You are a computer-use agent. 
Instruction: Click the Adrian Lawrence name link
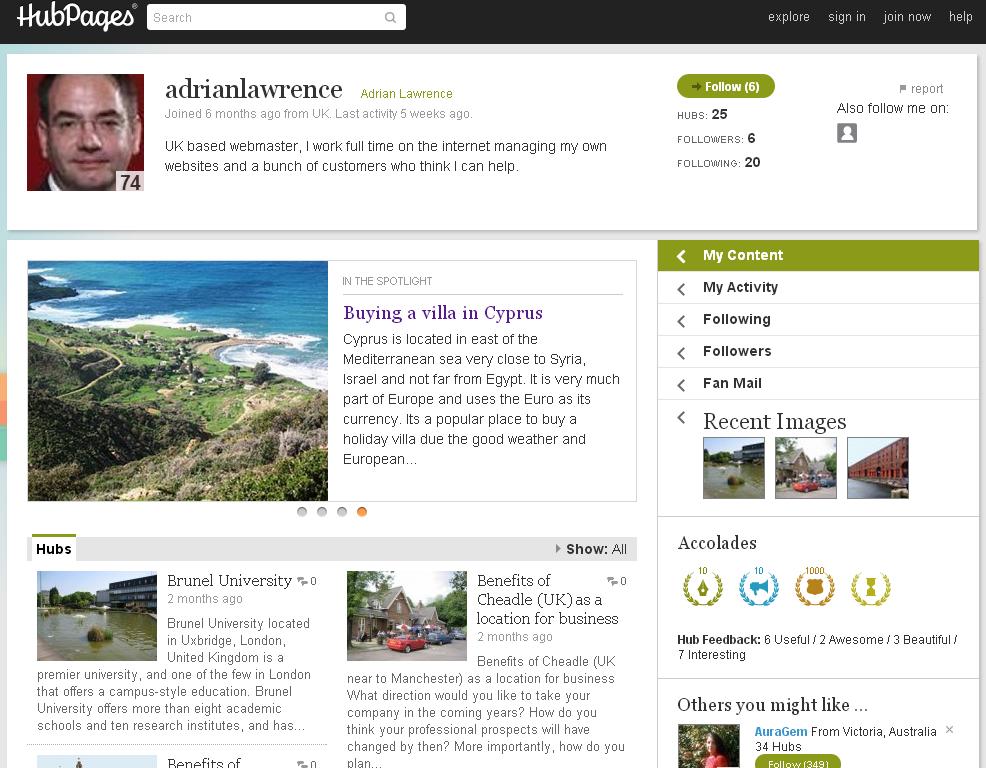(406, 94)
